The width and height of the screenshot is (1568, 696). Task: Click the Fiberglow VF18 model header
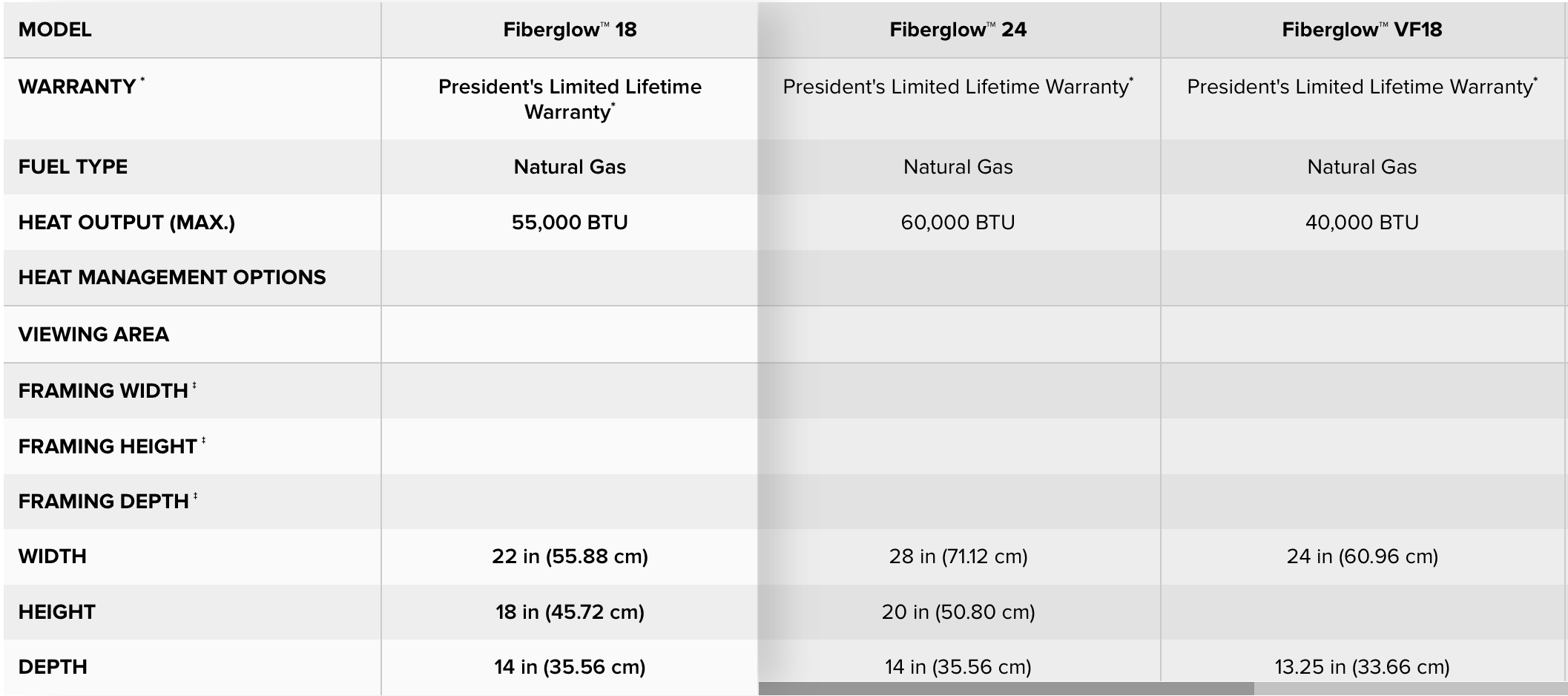pyautogui.click(x=1362, y=30)
